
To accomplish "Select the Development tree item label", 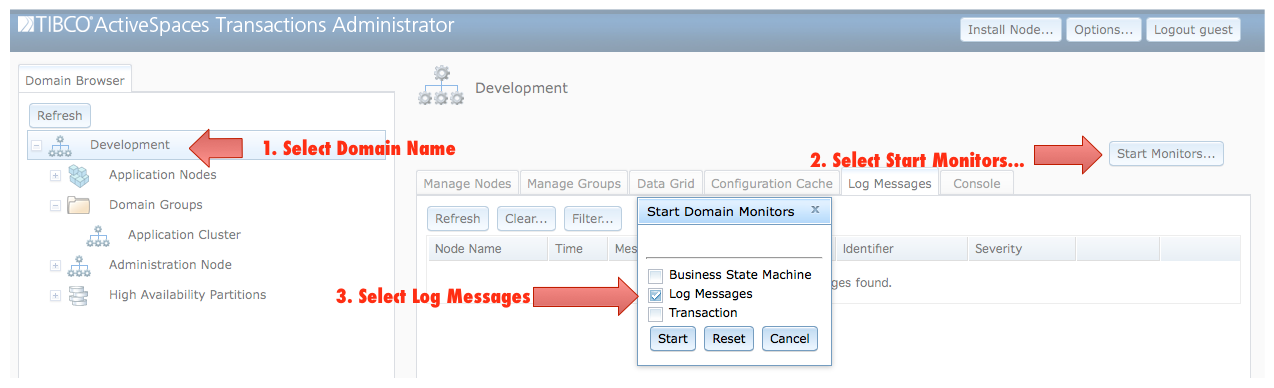I will point(130,145).
